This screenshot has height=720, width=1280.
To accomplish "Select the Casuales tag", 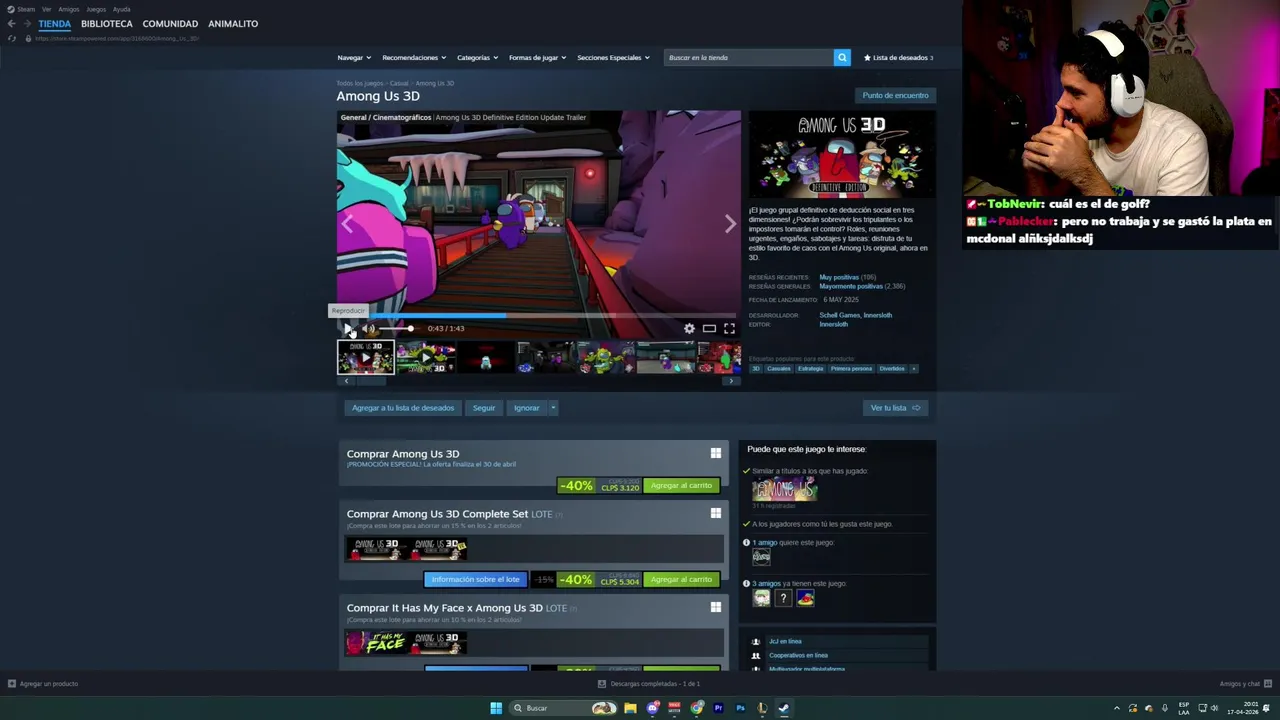I will 778,369.
